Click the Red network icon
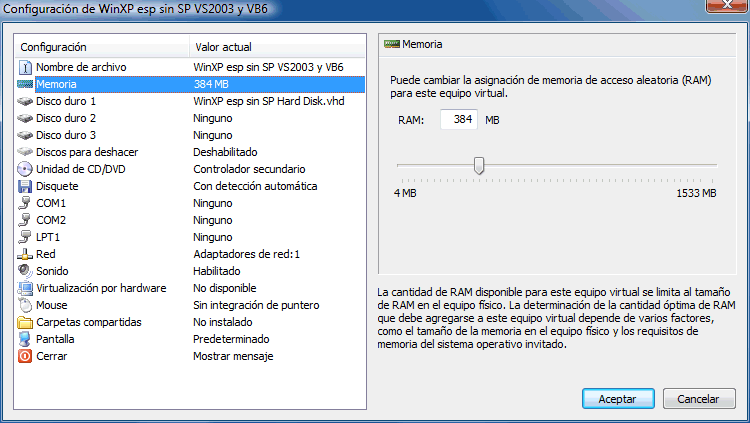The height and width of the screenshot is (423, 750). 25,254
